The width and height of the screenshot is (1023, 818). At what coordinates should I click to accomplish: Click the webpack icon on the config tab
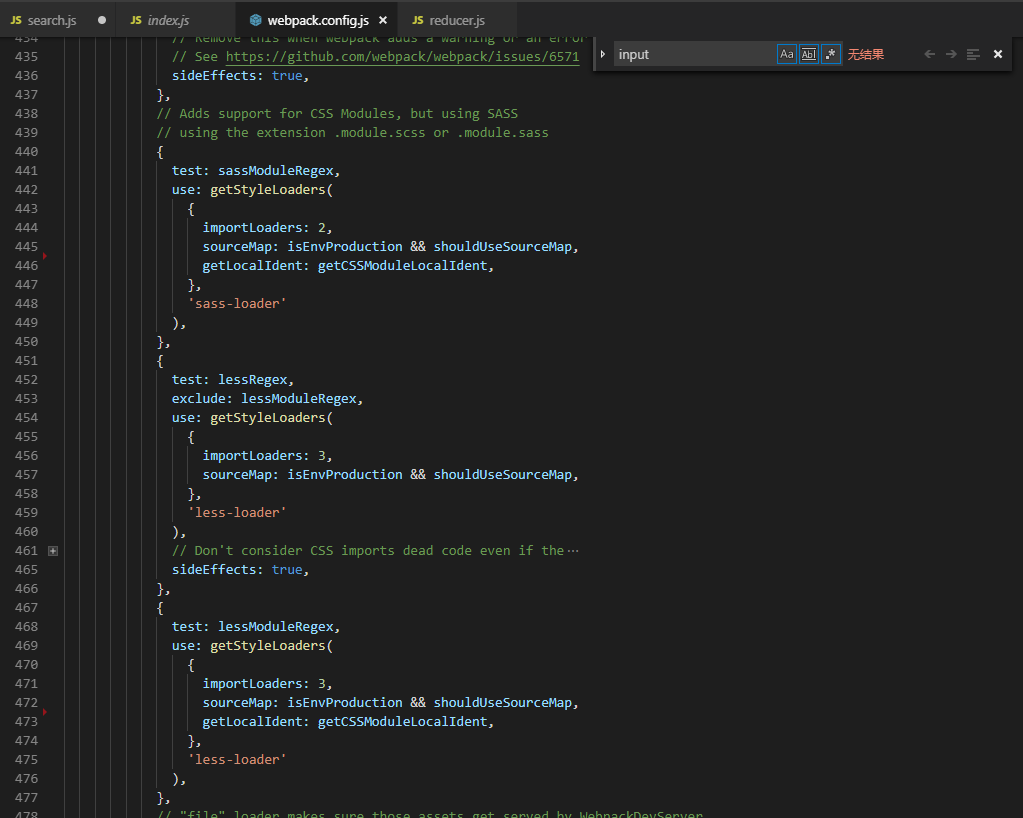(x=256, y=20)
